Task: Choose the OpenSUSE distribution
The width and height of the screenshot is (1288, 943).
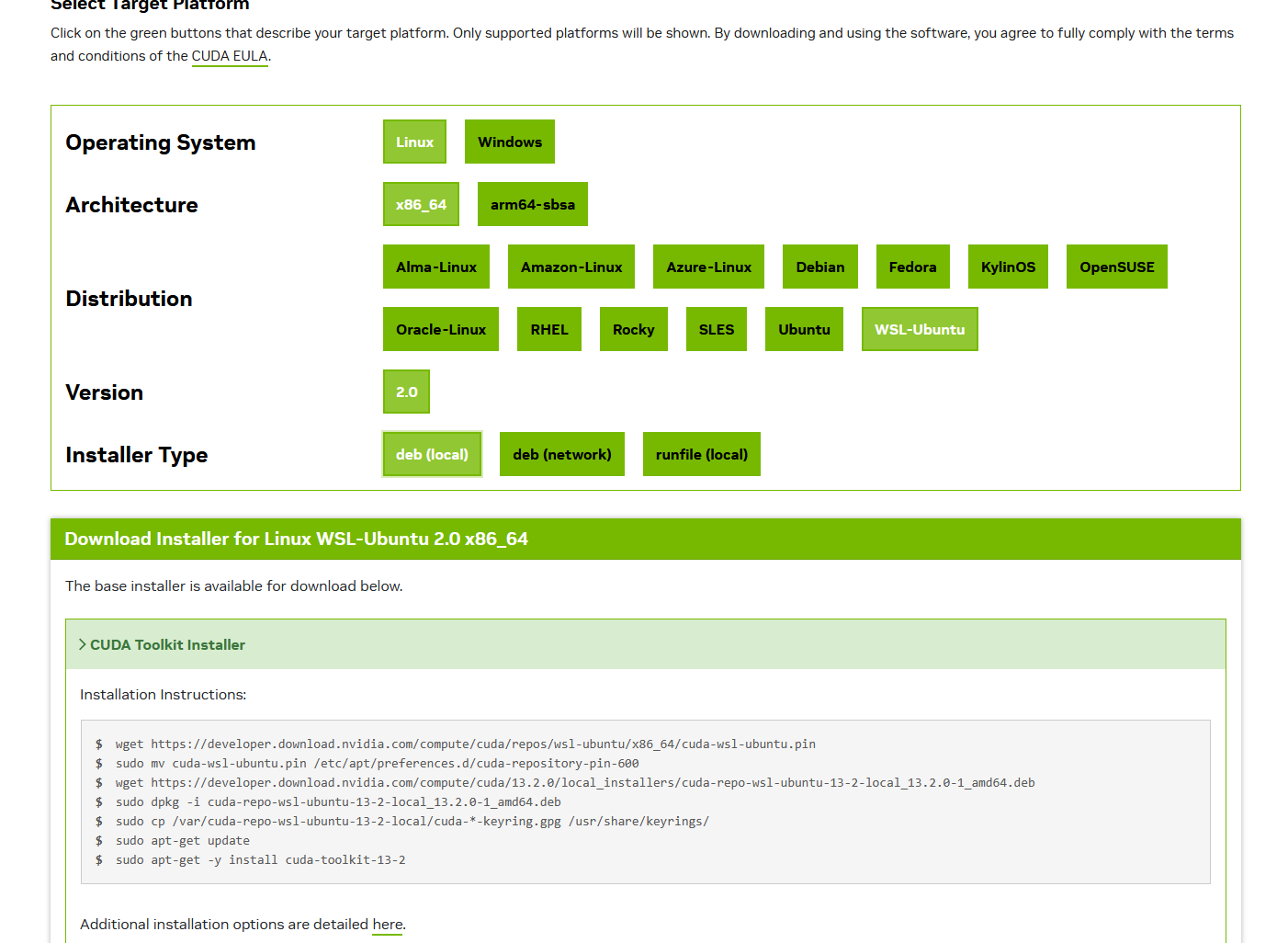Action: pyautogui.click(x=1116, y=267)
